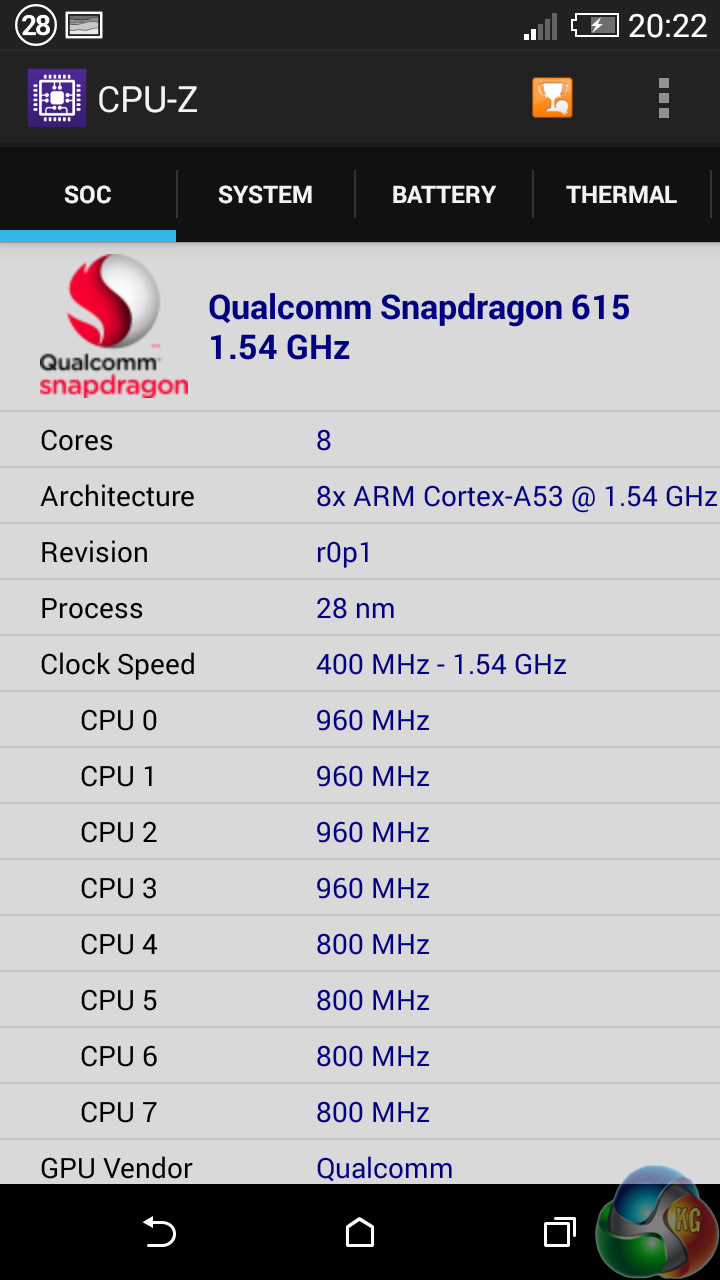Tap the CPU-Z app chip icon
The image size is (720, 1280).
pyautogui.click(x=56, y=98)
